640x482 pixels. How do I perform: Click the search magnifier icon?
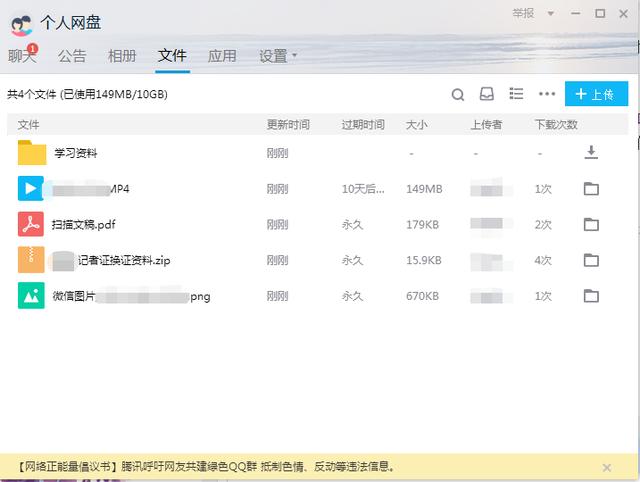(x=458, y=95)
